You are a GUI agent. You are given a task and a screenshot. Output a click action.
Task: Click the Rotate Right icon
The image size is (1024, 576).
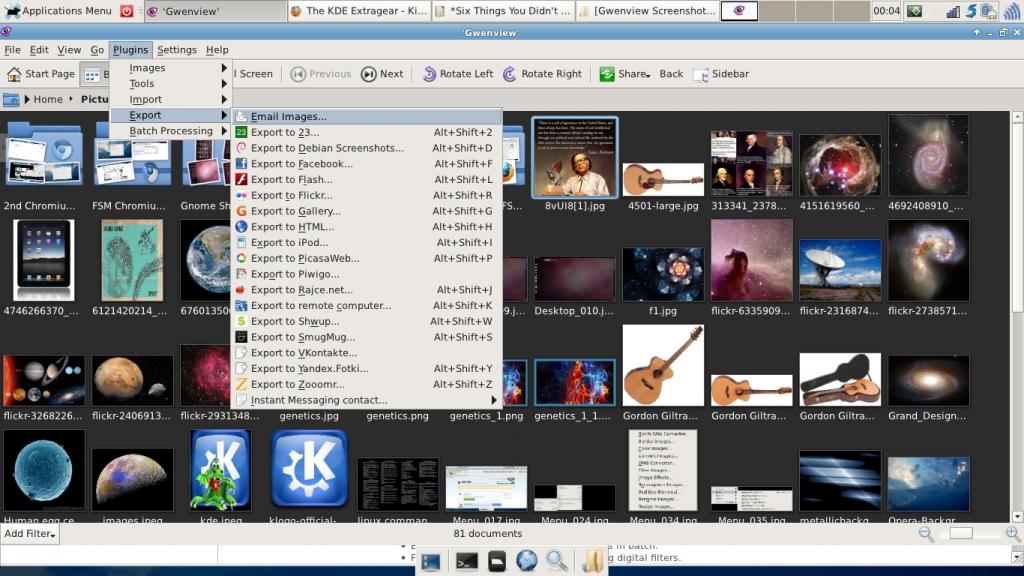point(509,74)
